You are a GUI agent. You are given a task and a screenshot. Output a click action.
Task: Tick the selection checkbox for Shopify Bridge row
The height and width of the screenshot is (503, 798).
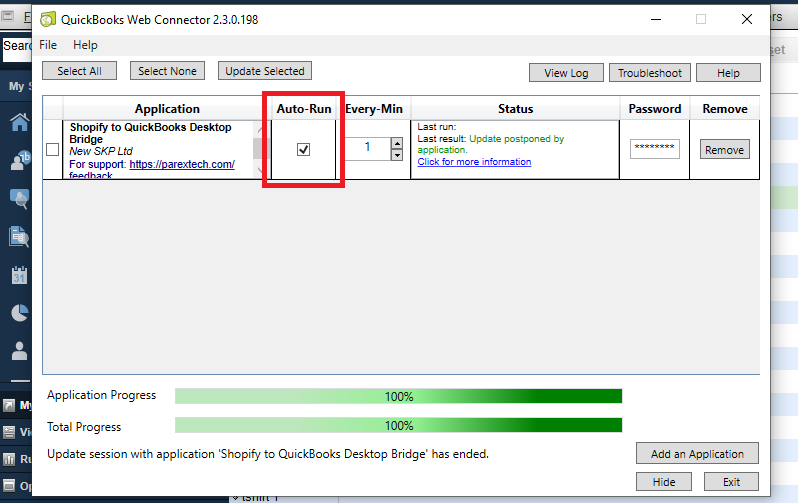[x=52, y=150]
